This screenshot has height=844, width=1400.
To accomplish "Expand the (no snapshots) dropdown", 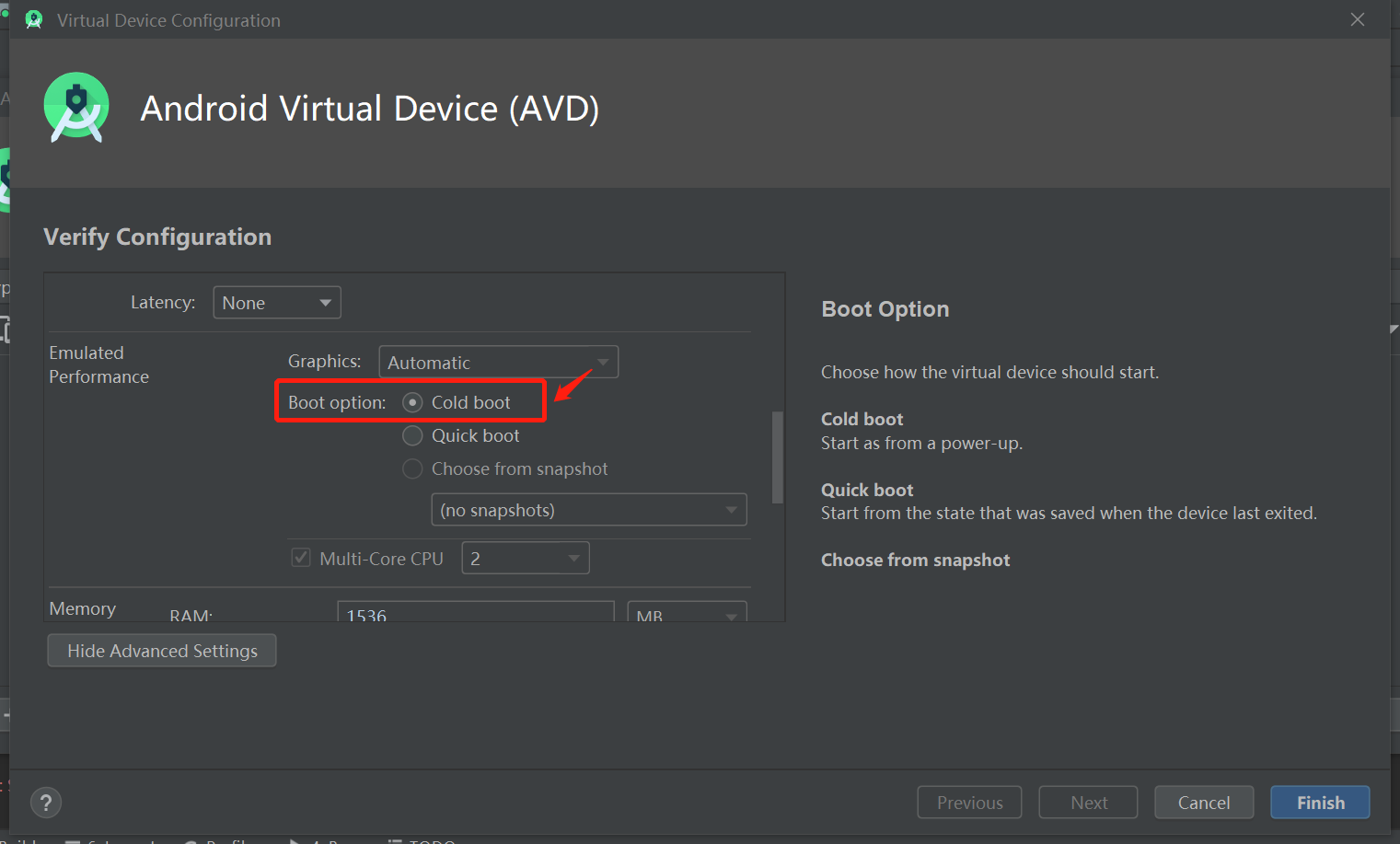I will [589, 510].
